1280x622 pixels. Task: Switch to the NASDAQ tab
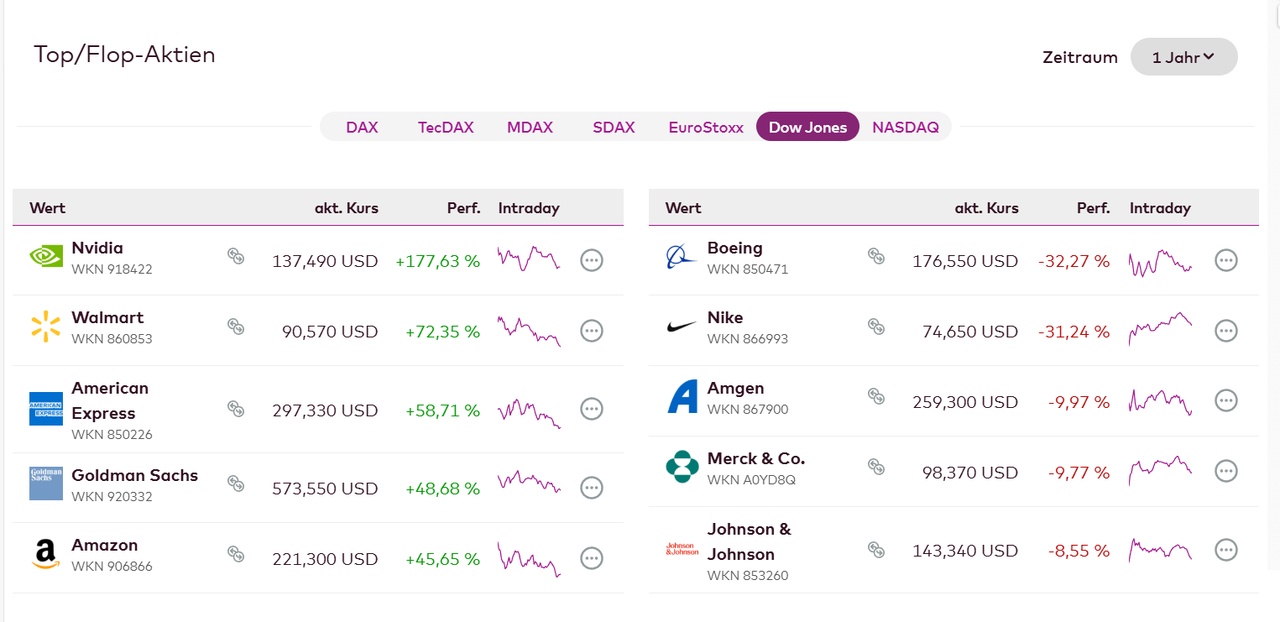(906, 127)
